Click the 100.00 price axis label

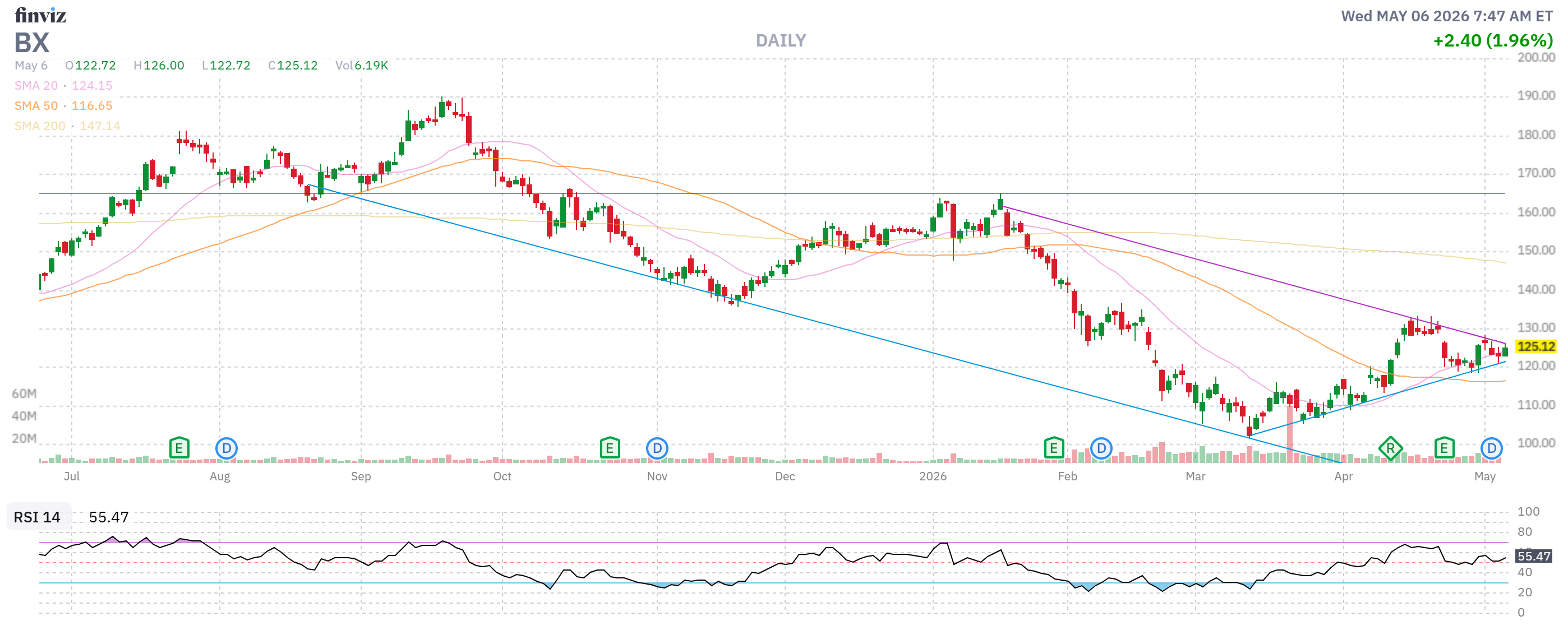pos(1535,443)
